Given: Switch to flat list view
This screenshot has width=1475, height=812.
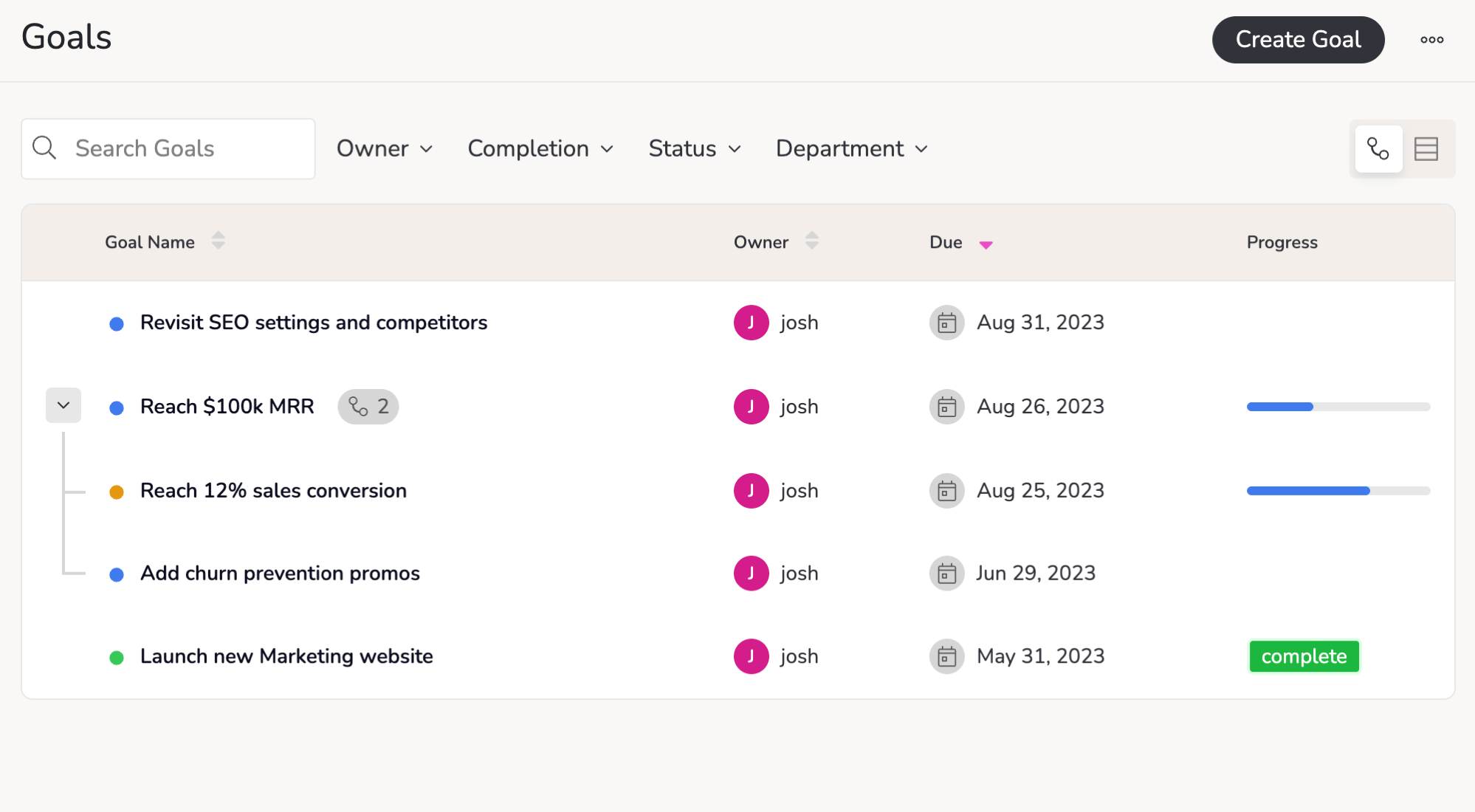Looking at the screenshot, I should 1426,149.
